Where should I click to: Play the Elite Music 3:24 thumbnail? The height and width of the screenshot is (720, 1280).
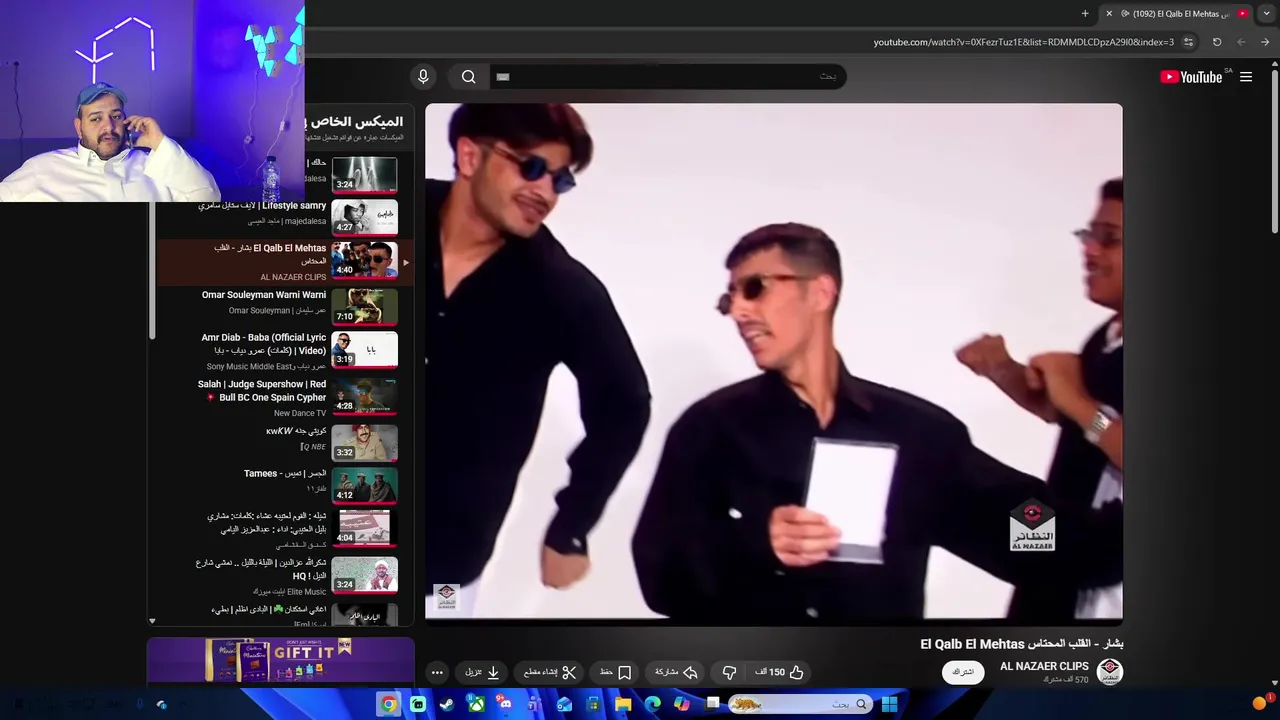coord(364,574)
